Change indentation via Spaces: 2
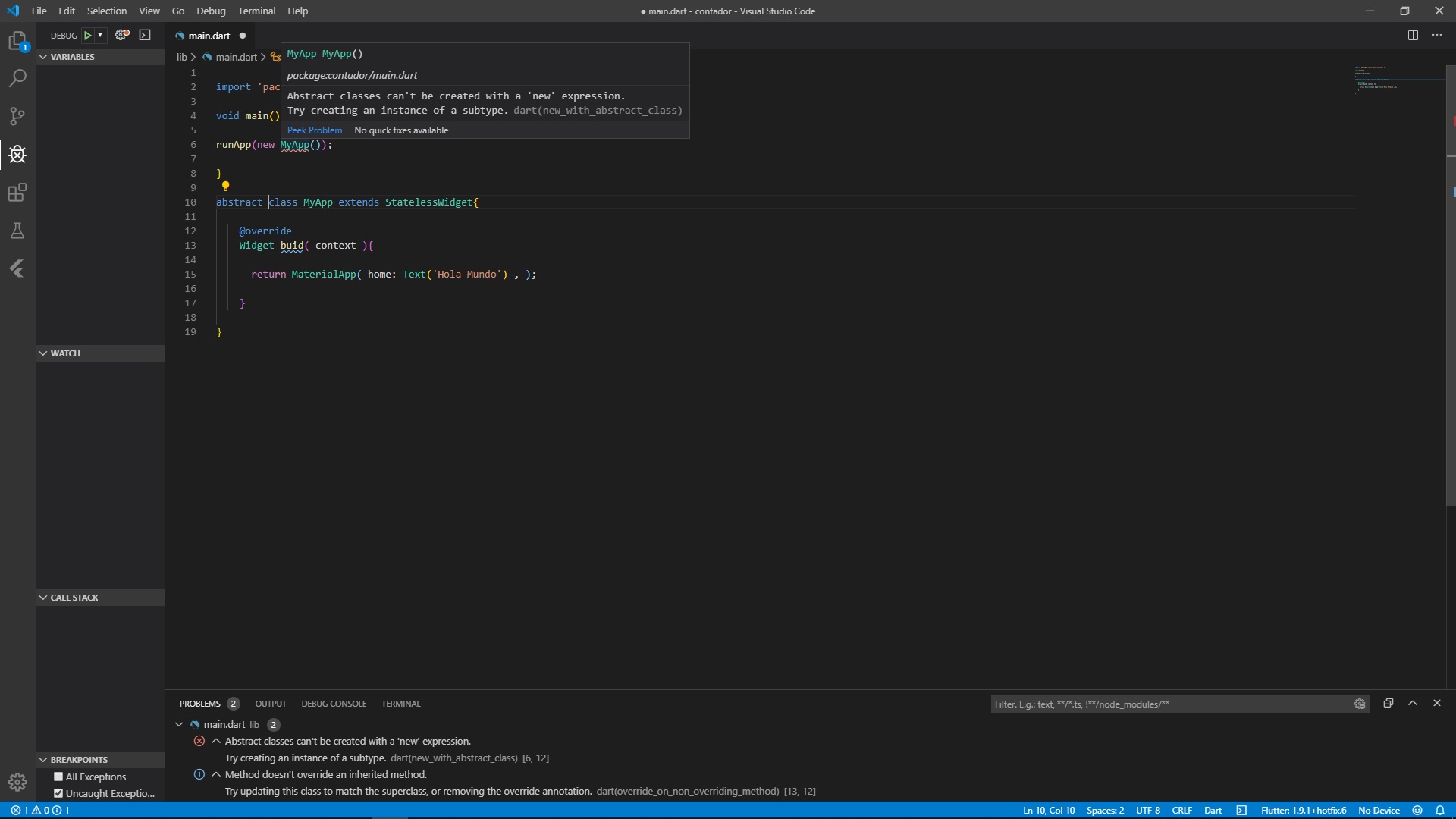Image resolution: width=1456 pixels, height=819 pixels. 1105,810
